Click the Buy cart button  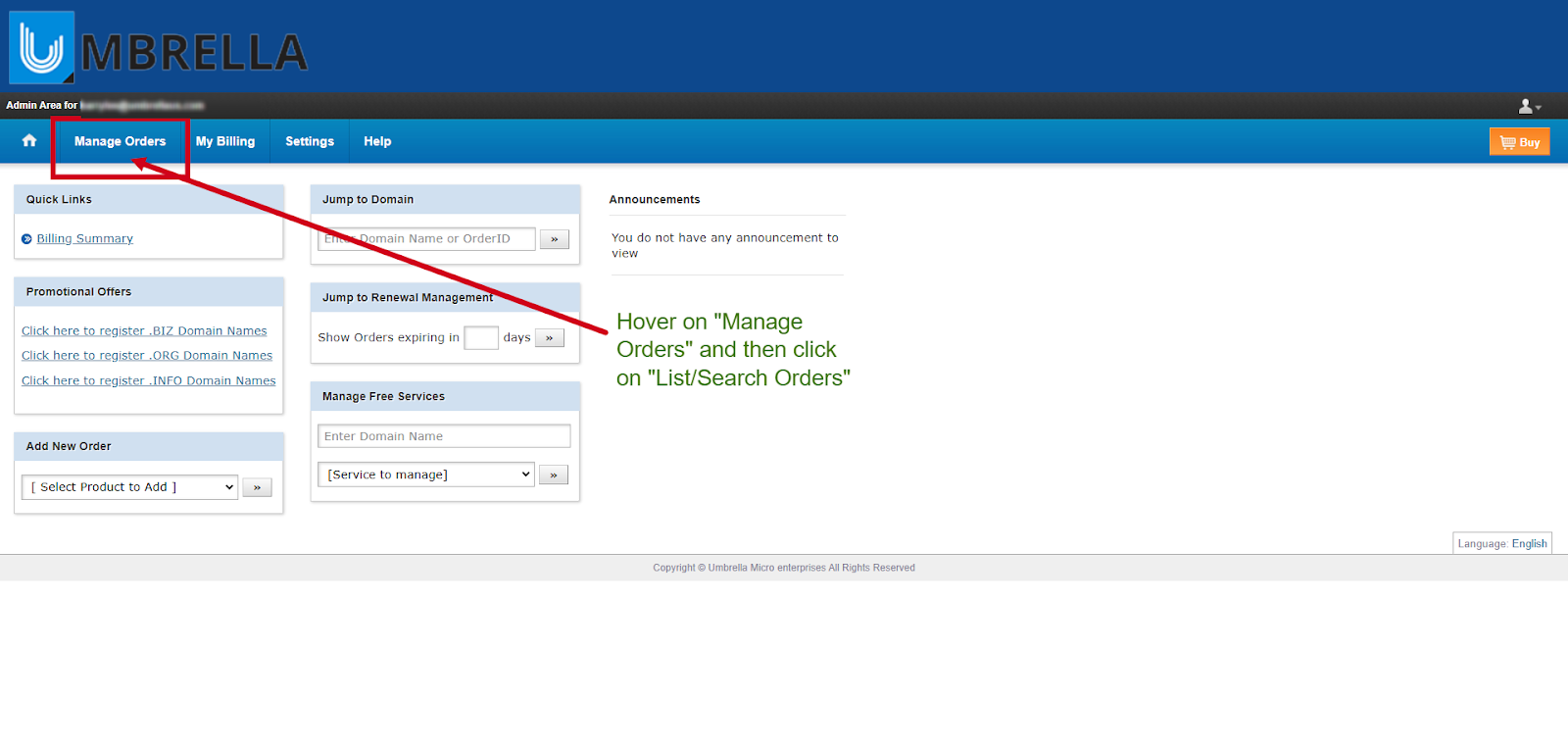(1519, 142)
